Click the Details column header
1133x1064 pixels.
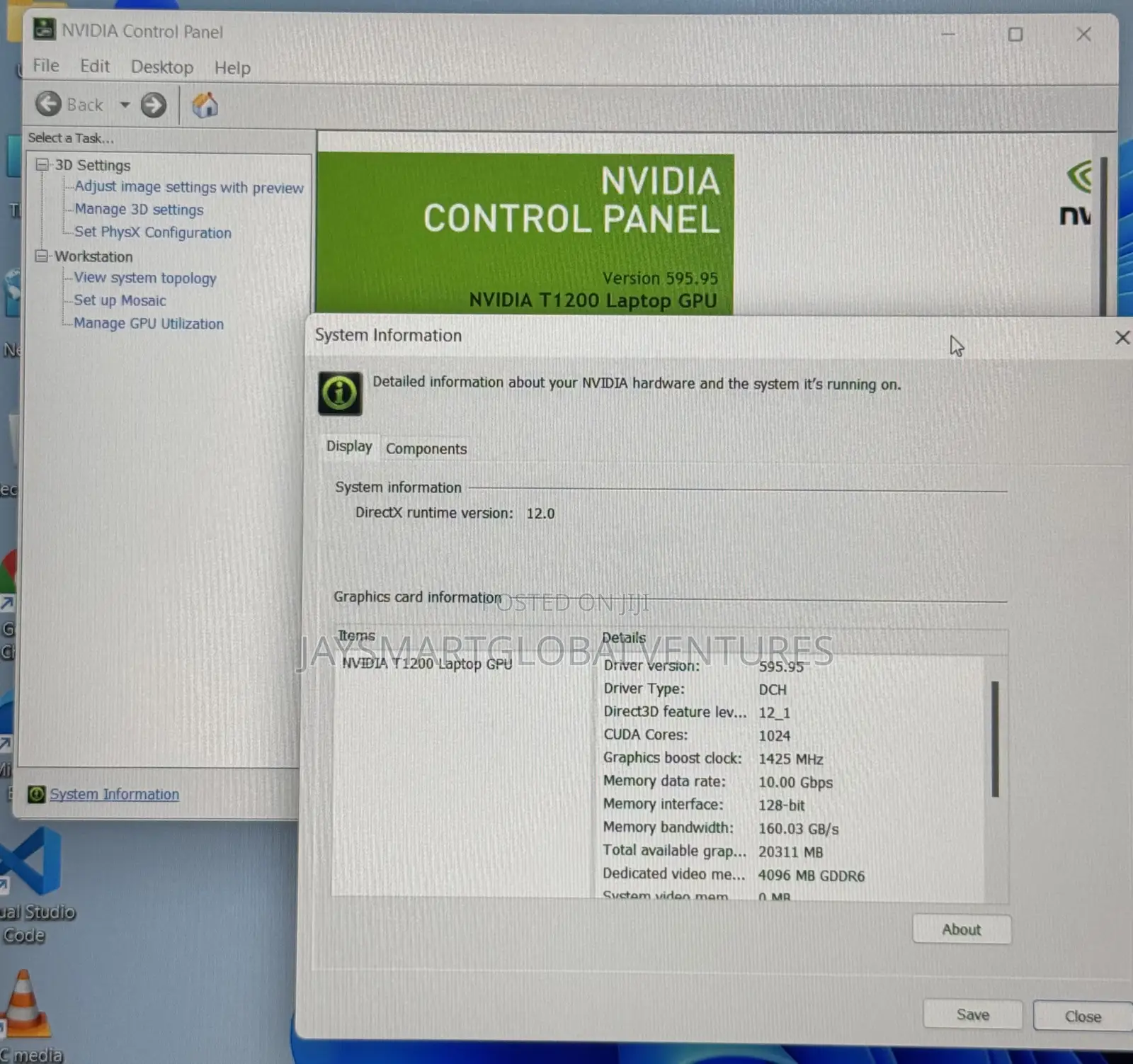624,638
